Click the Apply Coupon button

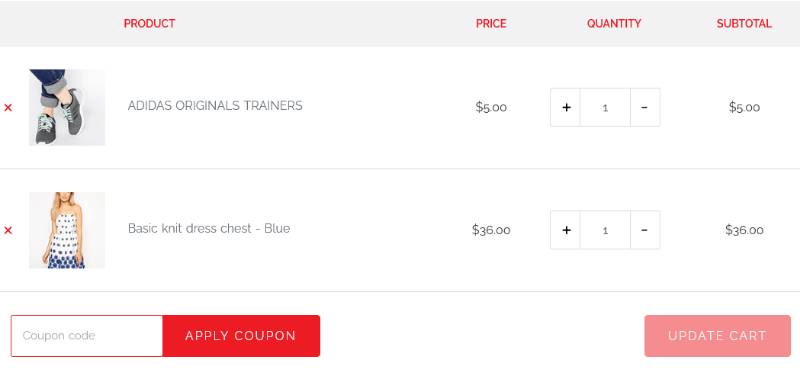coord(241,336)
